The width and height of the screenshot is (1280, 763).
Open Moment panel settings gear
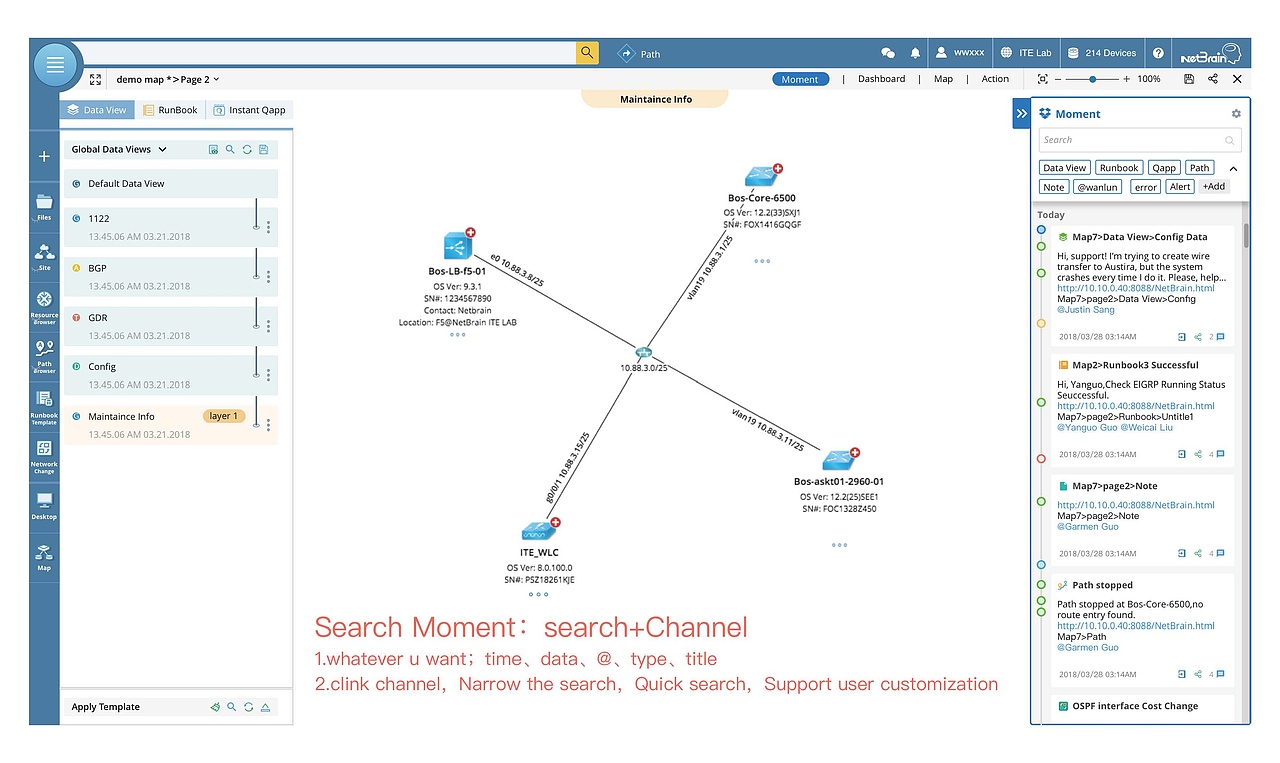pos(1236,114)
